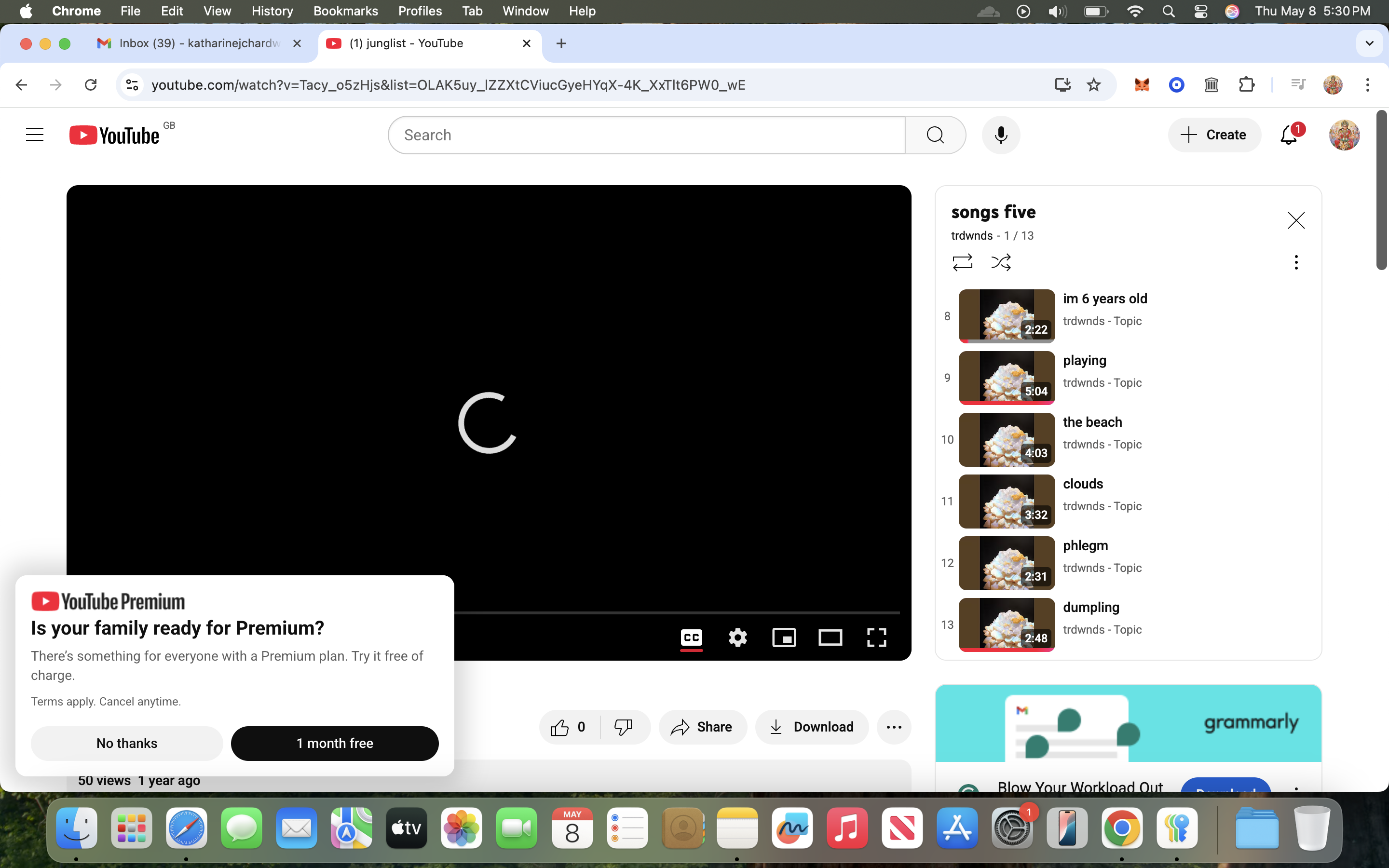Open the songs five playlist options menu
Viewport: 1389px width, 868px height.
(x=1295, y=262)
